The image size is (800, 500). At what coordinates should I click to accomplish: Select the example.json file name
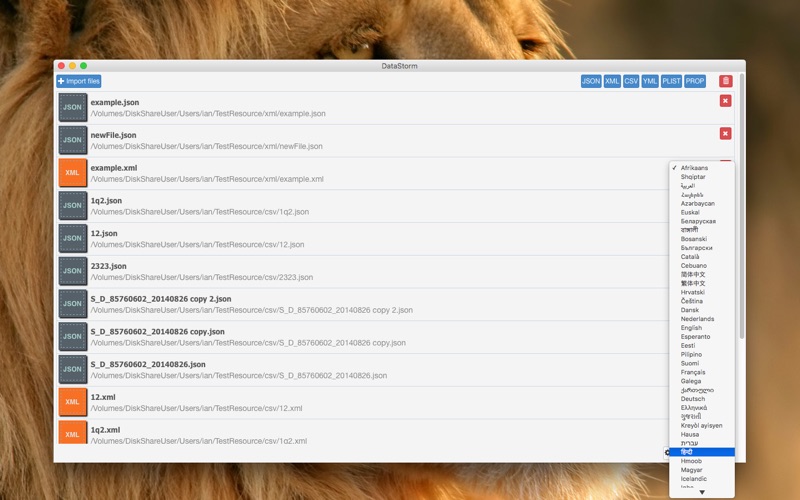point(115,103)
